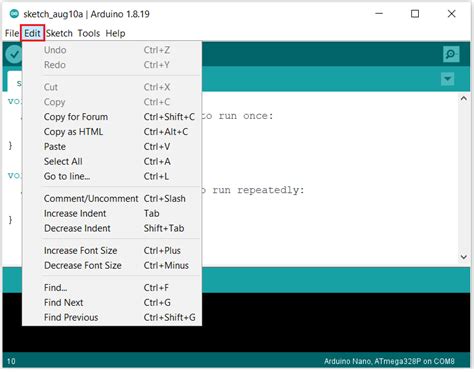Click the 'run once:' comment text
The height and width of the screenshot is (372, 474).
click(246, 116)
